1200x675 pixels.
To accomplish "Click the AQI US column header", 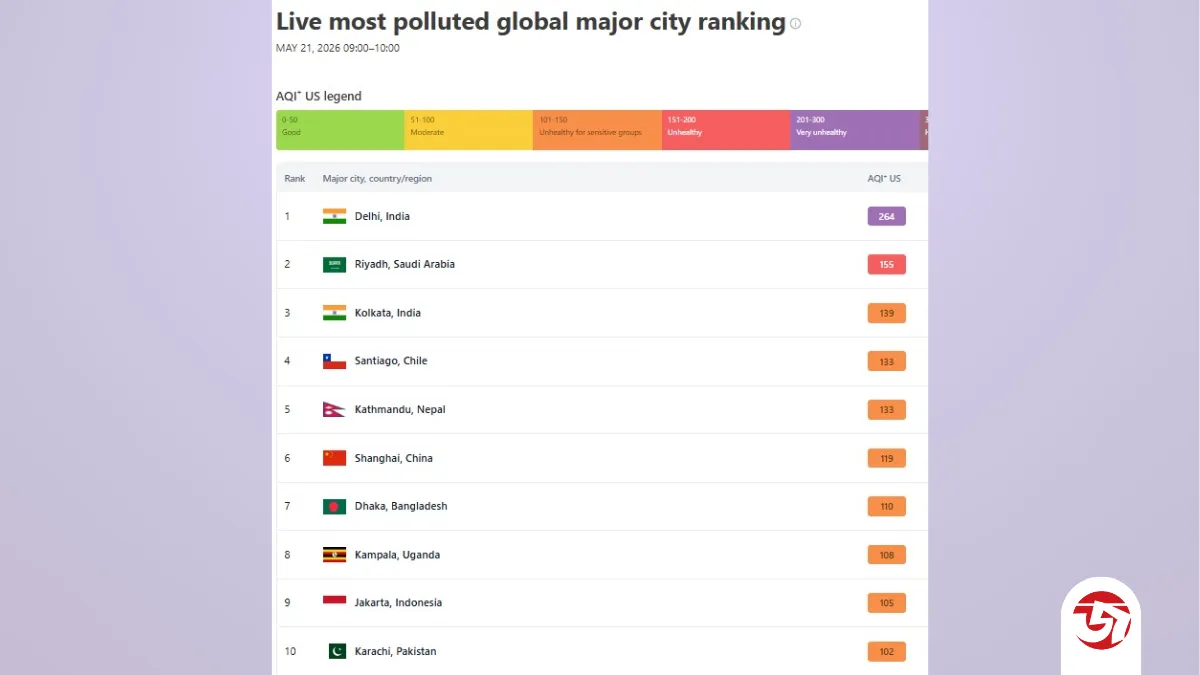I will (884, 178).
